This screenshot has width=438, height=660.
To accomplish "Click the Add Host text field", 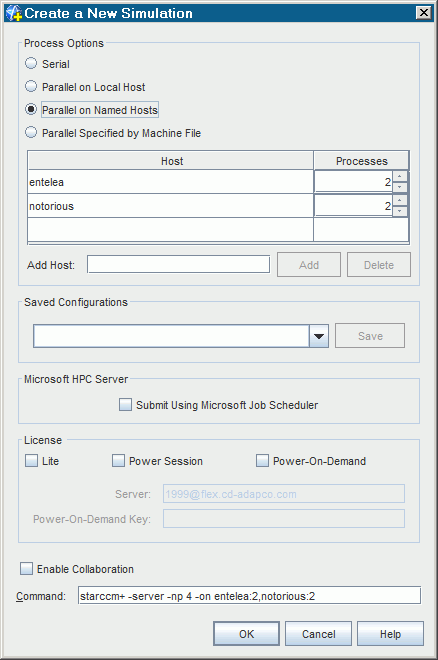I will 178,264.
